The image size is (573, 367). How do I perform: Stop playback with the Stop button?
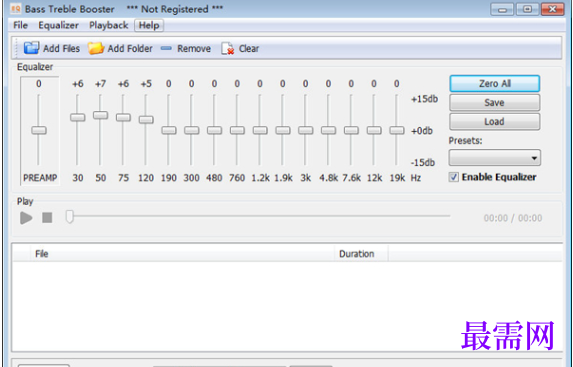click(47, 218)
